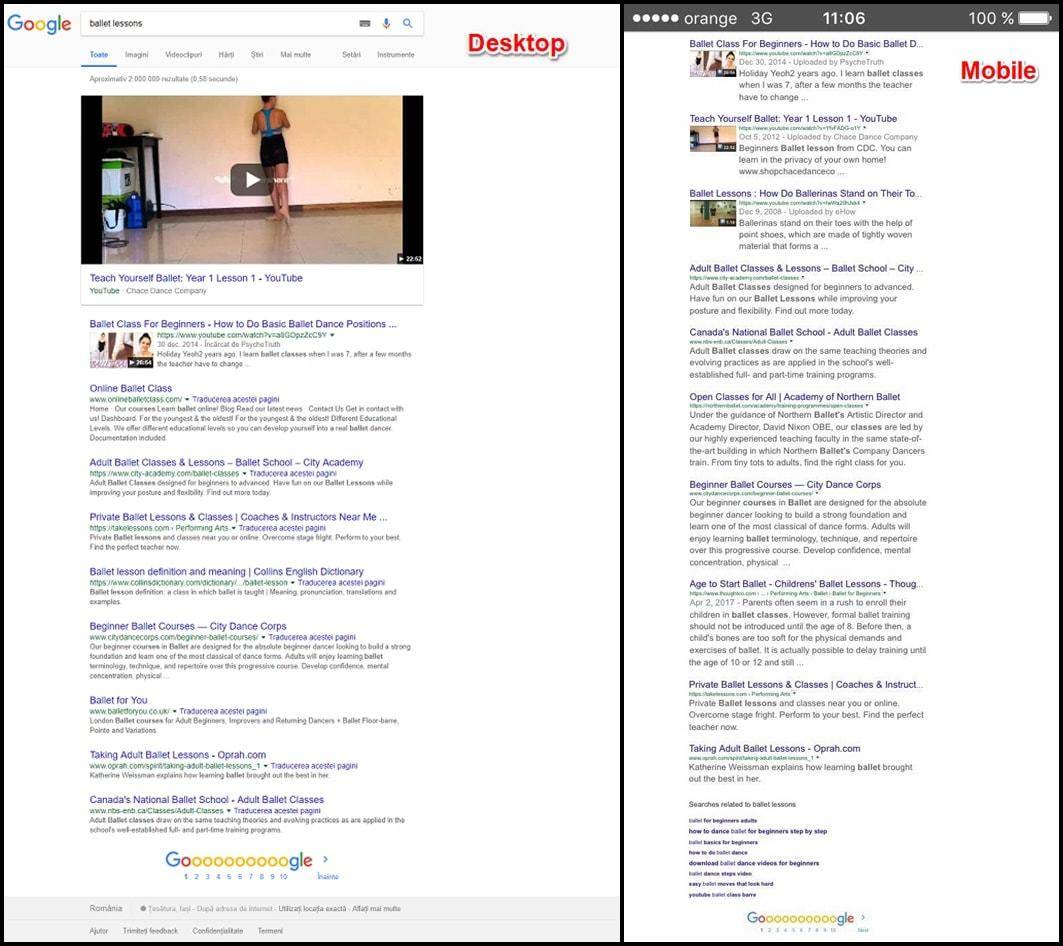Tap 'Open Classes for All | Academy of Northern Ballet'

pos(795,397)
